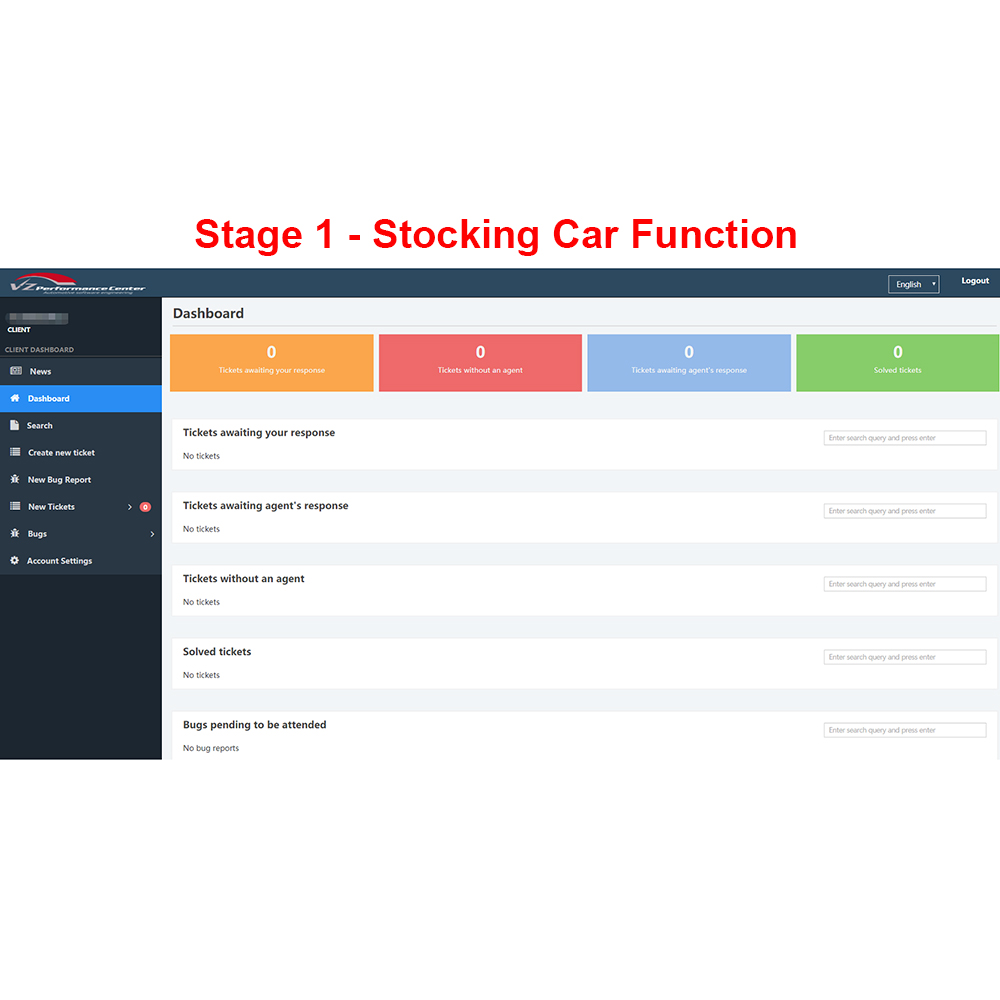Click the Search document icon
This screenshot has width=1000, height=1000.
point(15,425)
